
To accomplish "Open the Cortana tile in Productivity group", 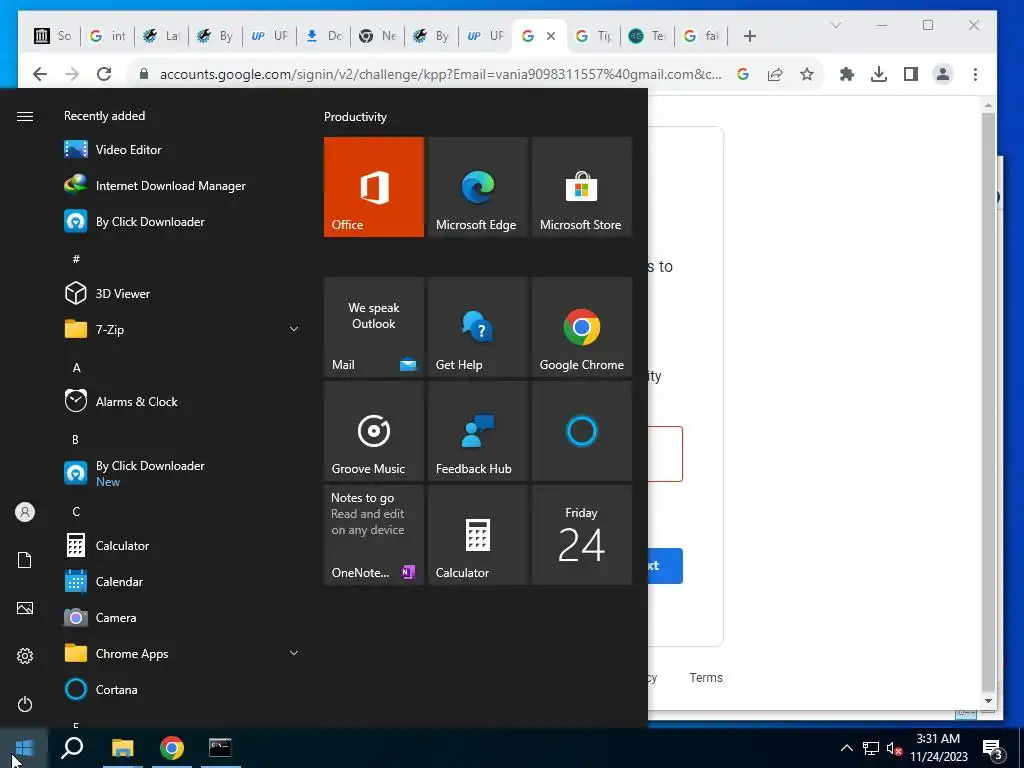I will [582, 431].
